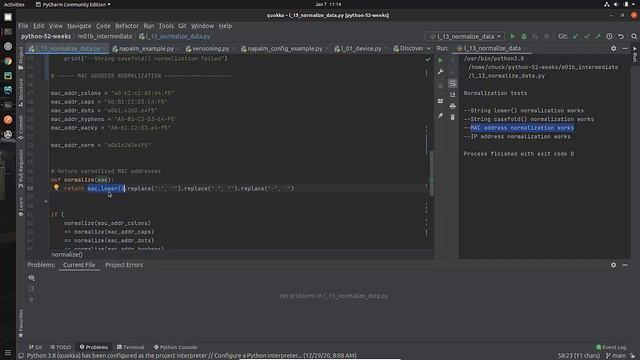Click the Git update project arrow

575,36
